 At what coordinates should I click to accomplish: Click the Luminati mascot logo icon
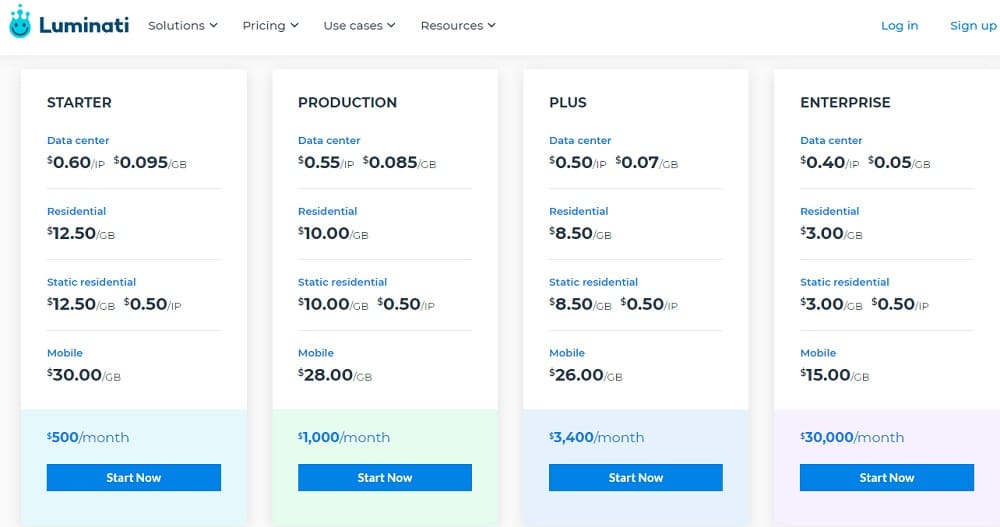(20, 22)
